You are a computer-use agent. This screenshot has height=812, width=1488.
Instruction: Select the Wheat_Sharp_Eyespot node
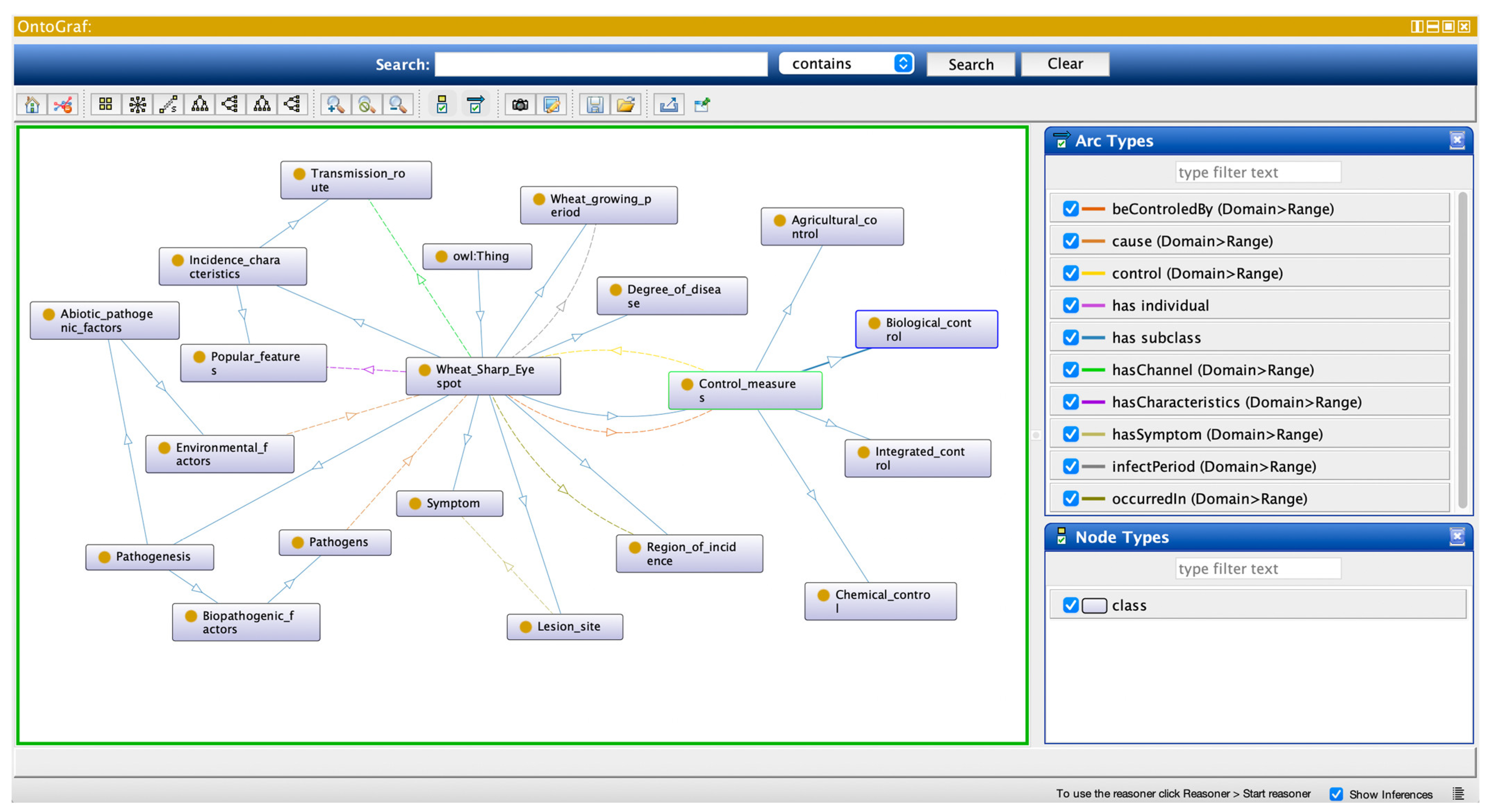[x=483, y=376]
